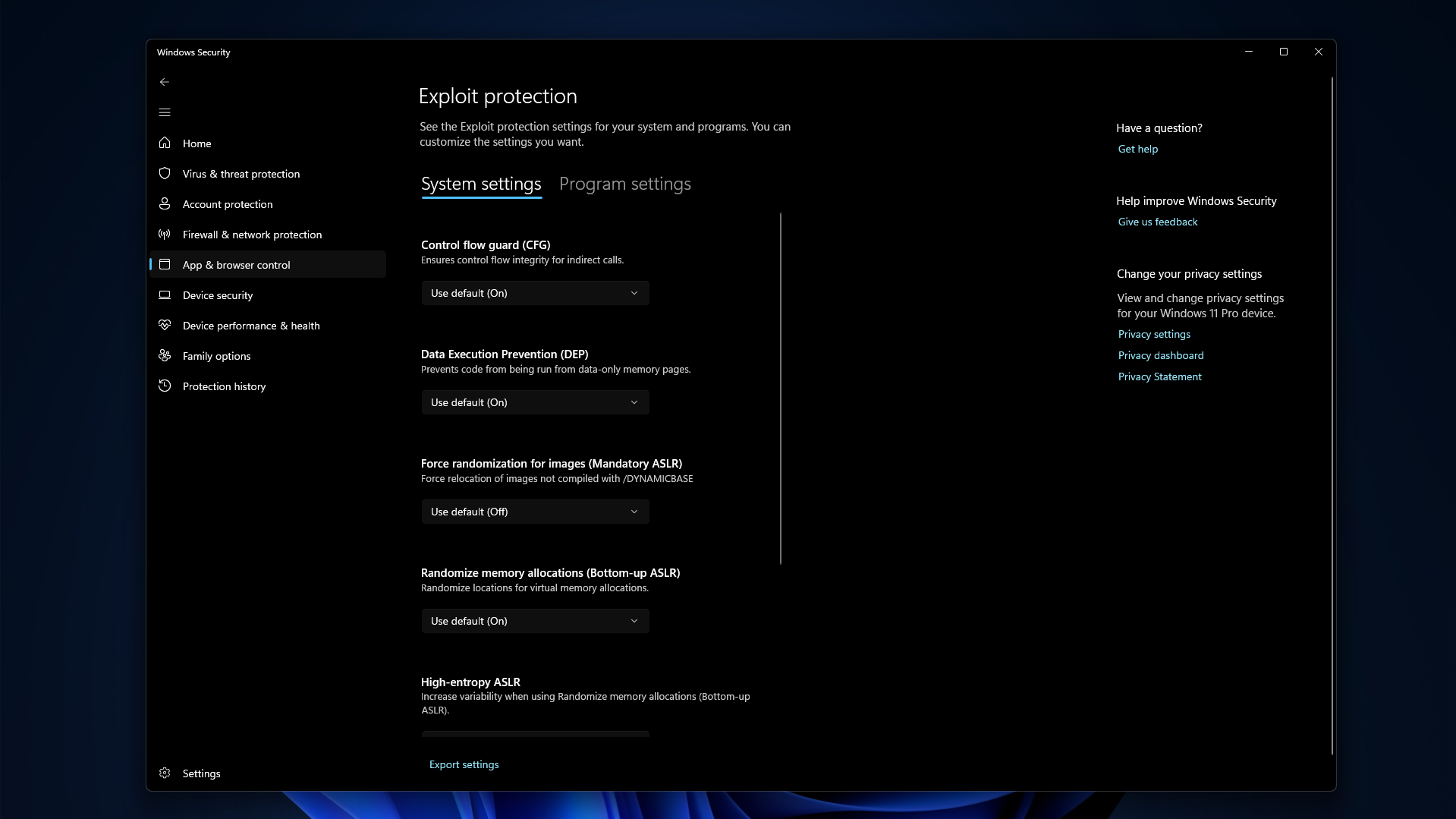Click the Family options people icon
The width and height of the screenshot is (1456, 819).
[x=165, y=355]
